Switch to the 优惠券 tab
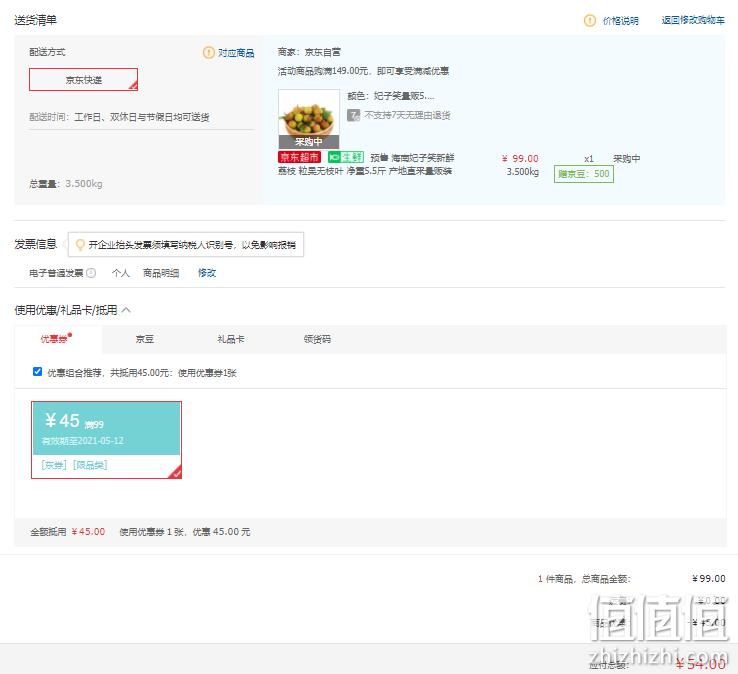Screen dimensions: 738x674 (58, 339)
